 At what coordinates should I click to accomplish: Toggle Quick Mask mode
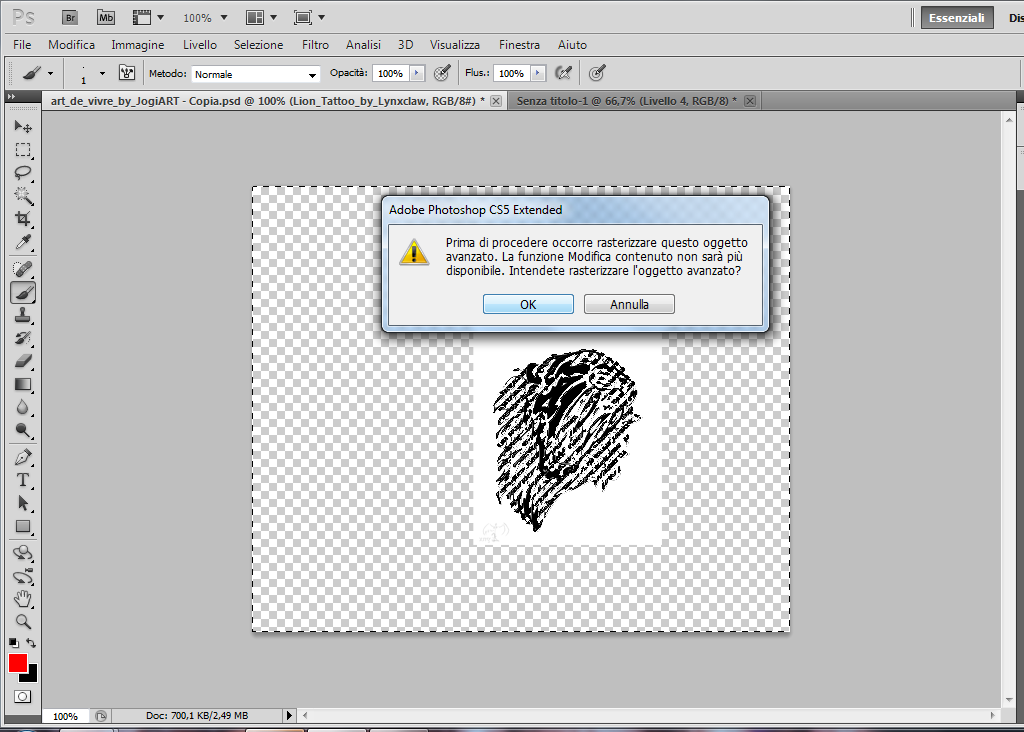coord(22,697)
